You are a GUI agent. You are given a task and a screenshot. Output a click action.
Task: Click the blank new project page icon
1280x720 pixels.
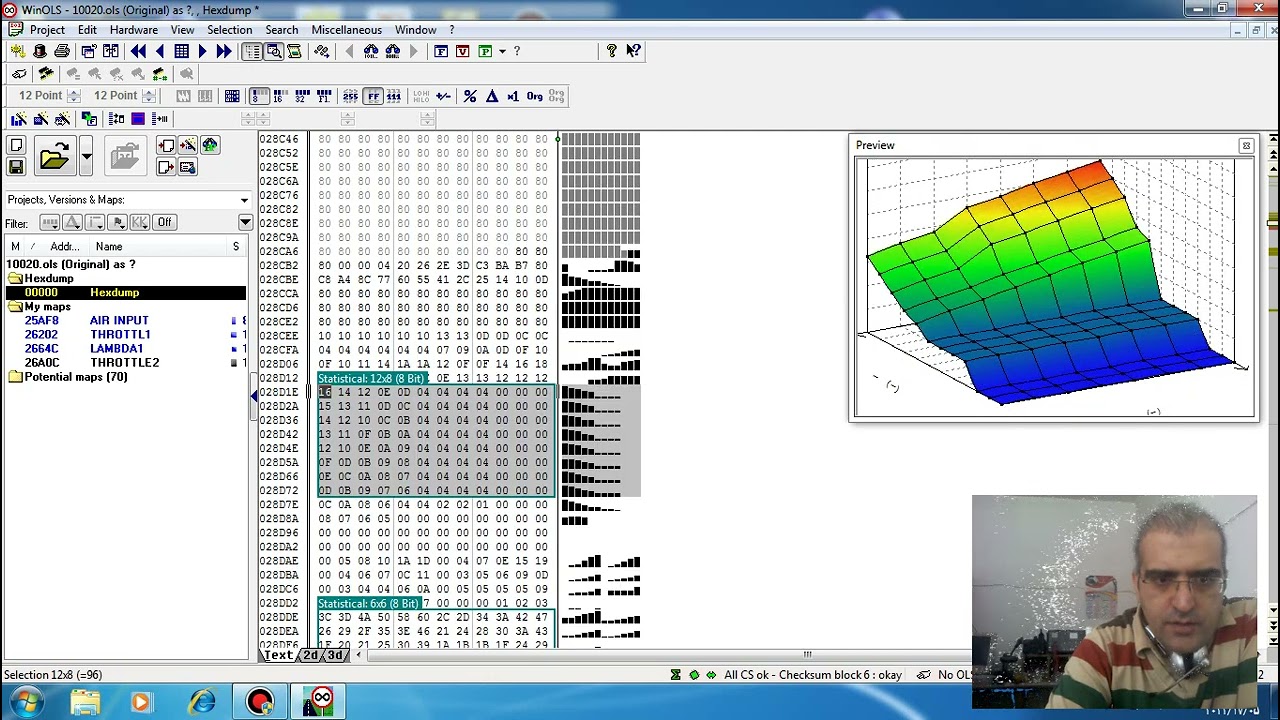(16, 145)
